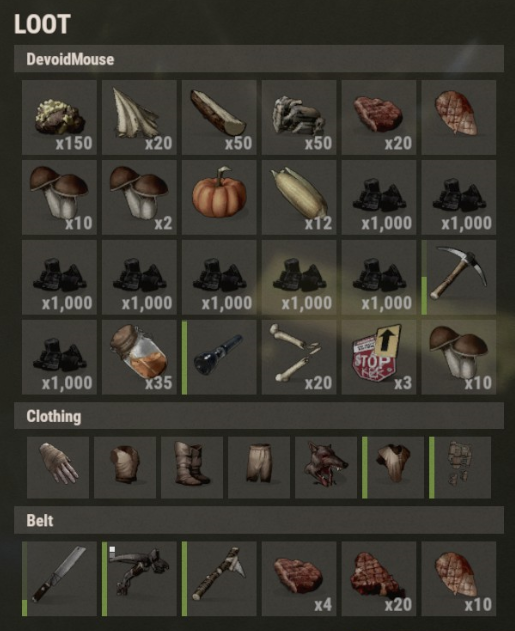Screen dimensions: 515x631
Task: Select the bone fragments stack of 20
Action: [299, 357]
